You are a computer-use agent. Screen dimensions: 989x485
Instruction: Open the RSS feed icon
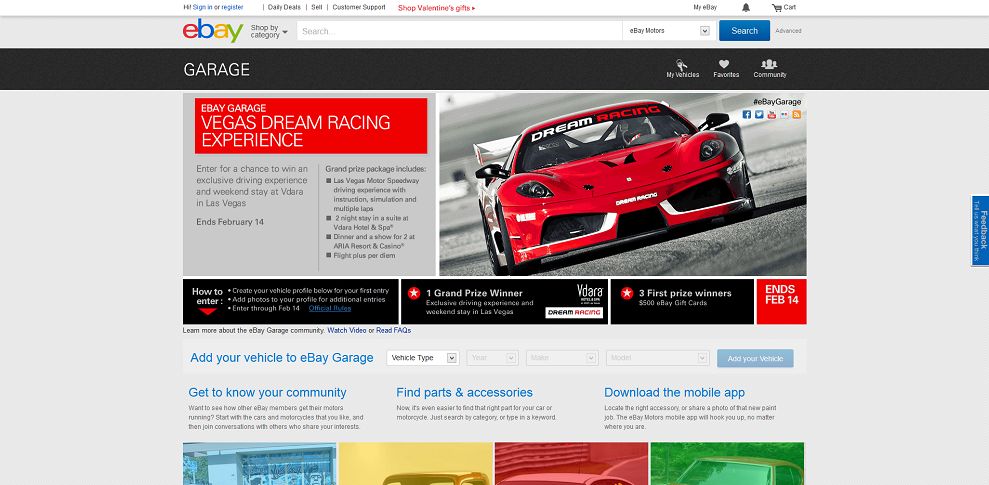(x=797, y=114)
